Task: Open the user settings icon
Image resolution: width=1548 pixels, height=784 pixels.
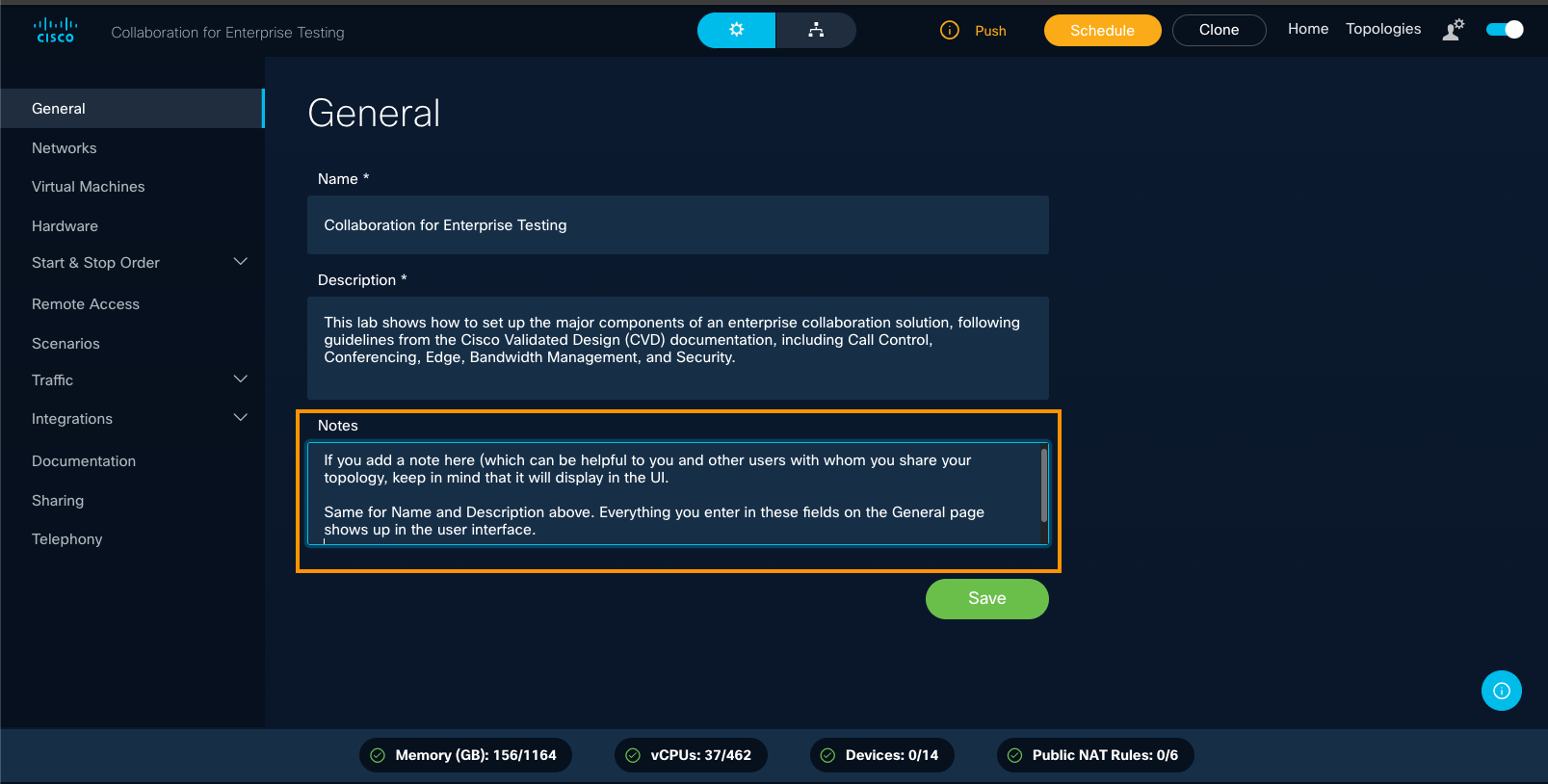Action: (1454, 30)
